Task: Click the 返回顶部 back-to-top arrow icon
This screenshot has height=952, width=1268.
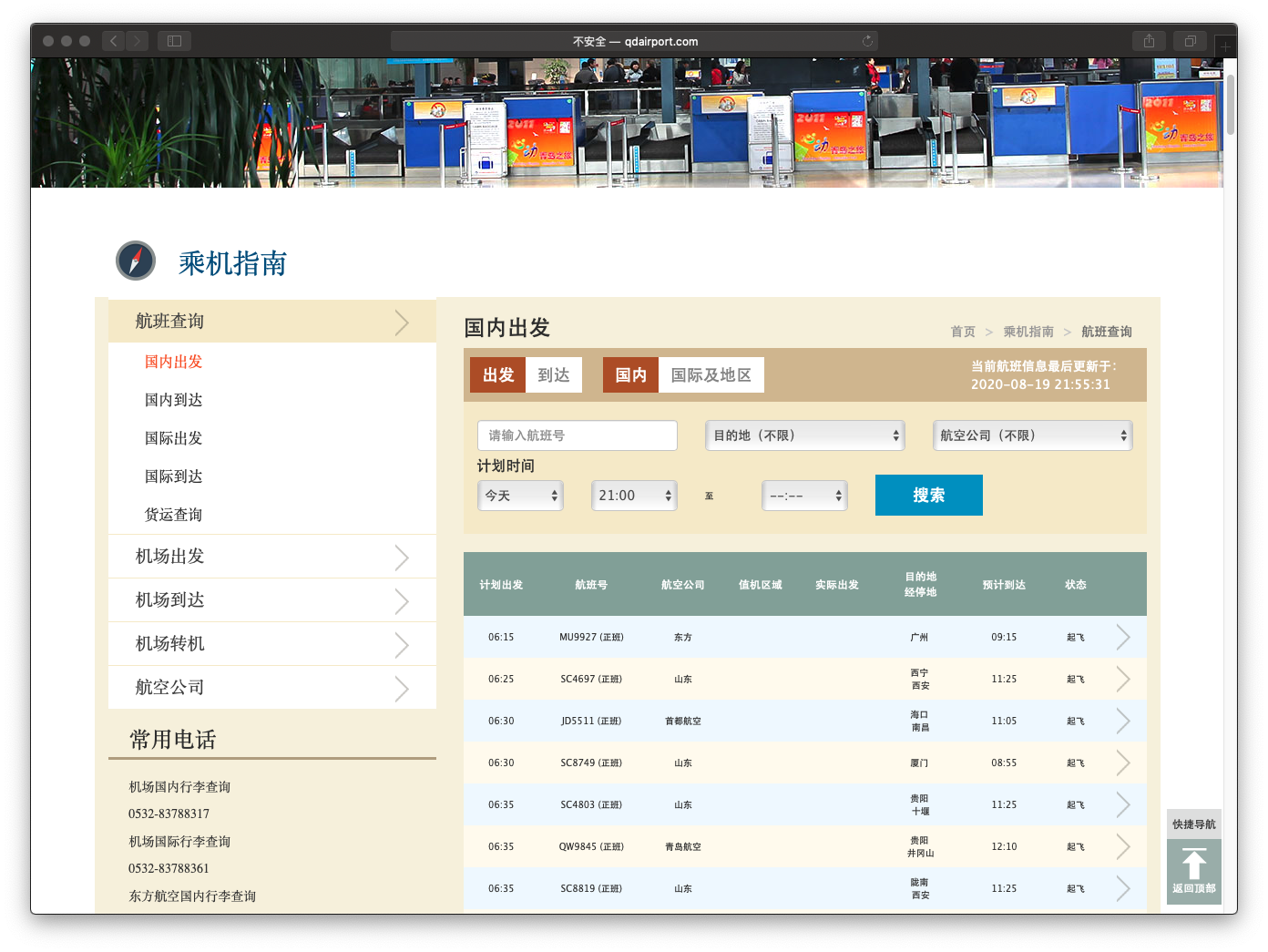Action: [1193, 864]
